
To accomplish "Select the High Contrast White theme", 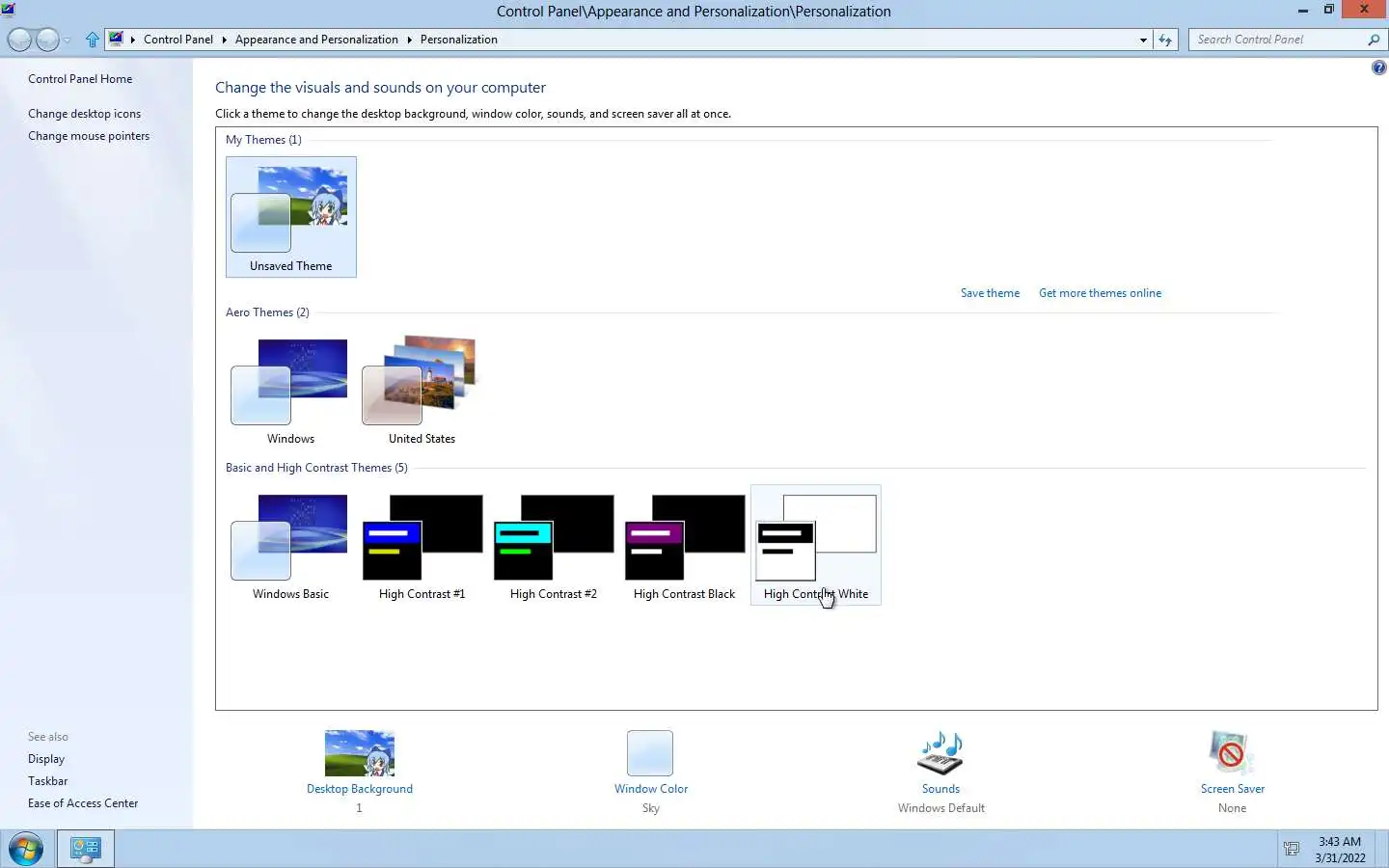I will coord(816,545).
